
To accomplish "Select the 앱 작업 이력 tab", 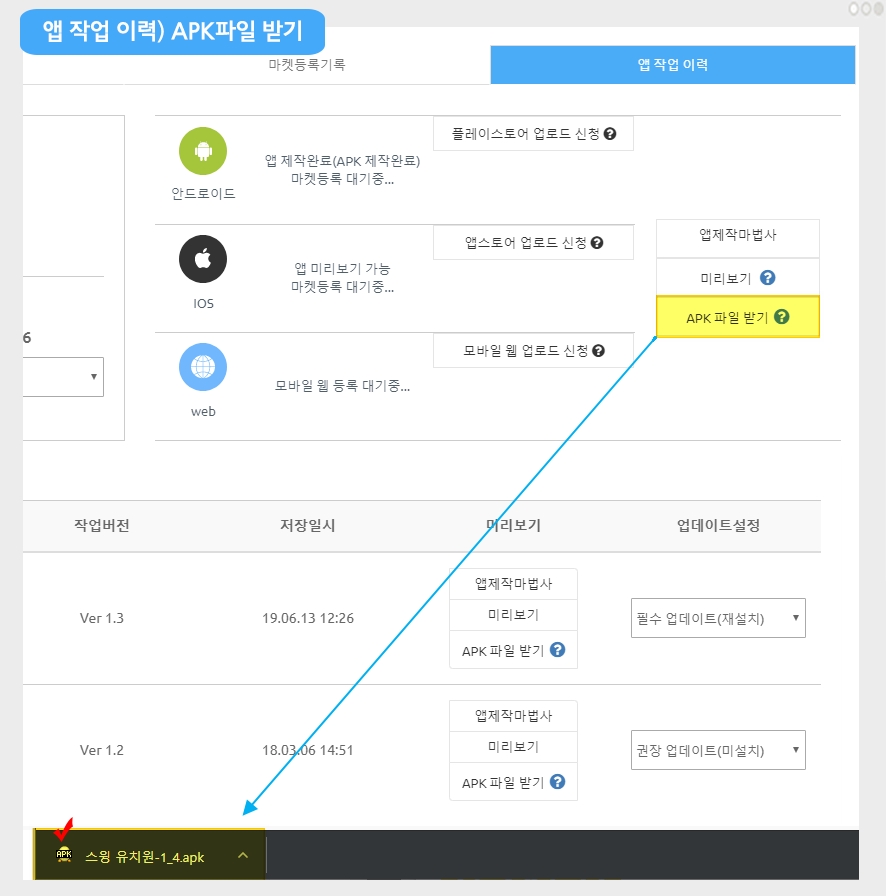I will tap(673, 65).
